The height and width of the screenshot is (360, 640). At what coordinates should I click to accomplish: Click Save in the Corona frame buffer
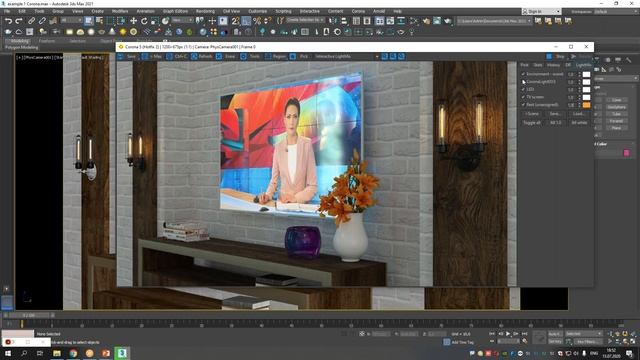click(127, 56)
